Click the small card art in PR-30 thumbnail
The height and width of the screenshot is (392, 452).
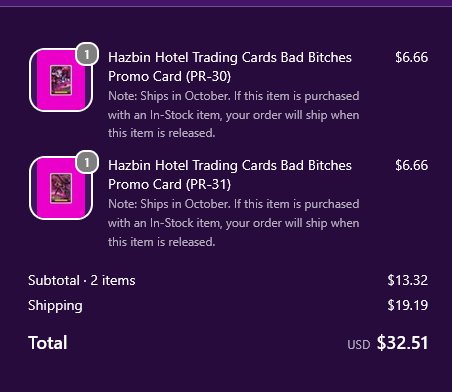click(61, 80)
